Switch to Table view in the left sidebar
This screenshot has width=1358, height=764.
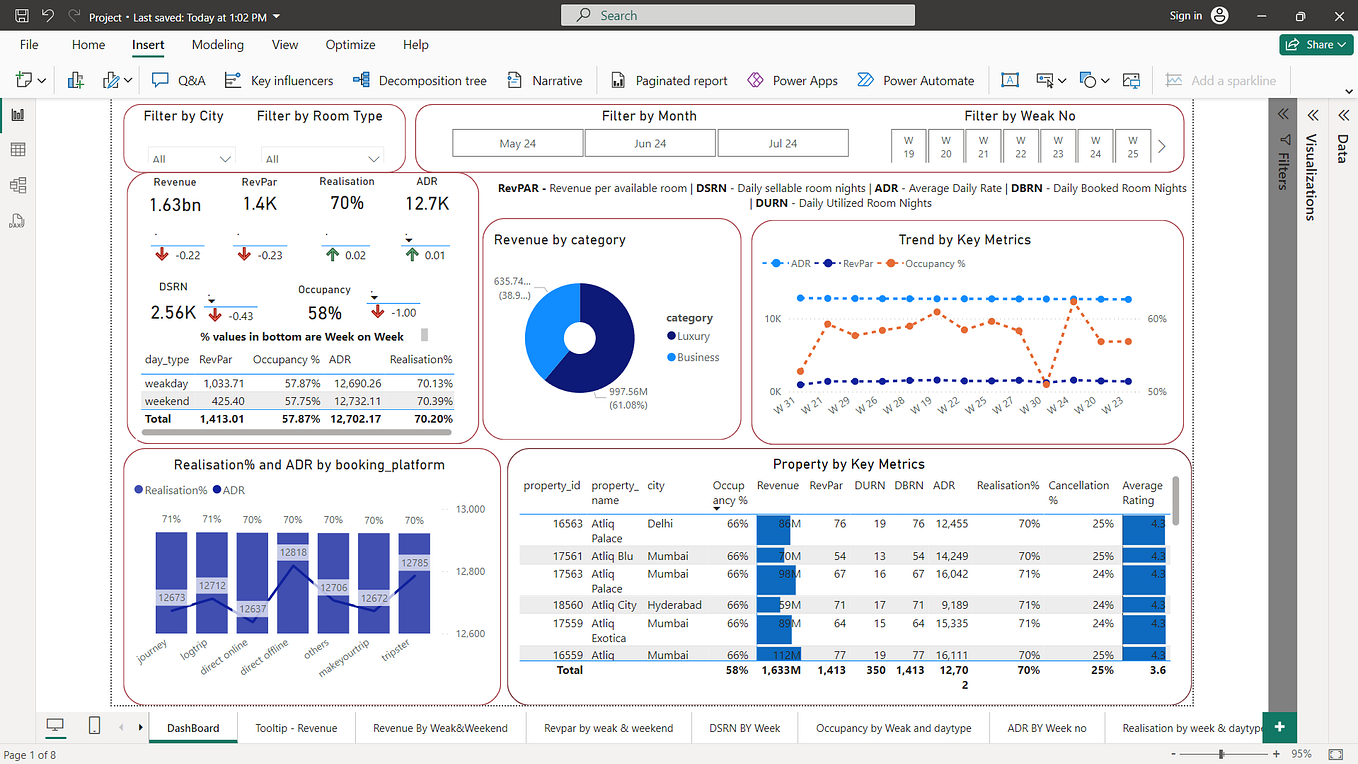(x=14, y=149)
